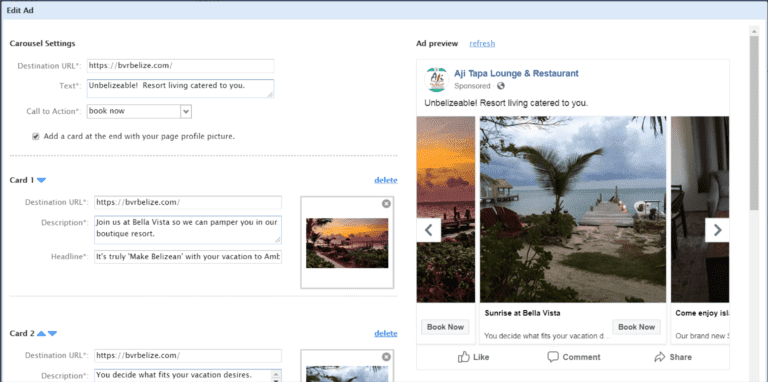Focus Card 1 Headline field

tap(188, 257)
